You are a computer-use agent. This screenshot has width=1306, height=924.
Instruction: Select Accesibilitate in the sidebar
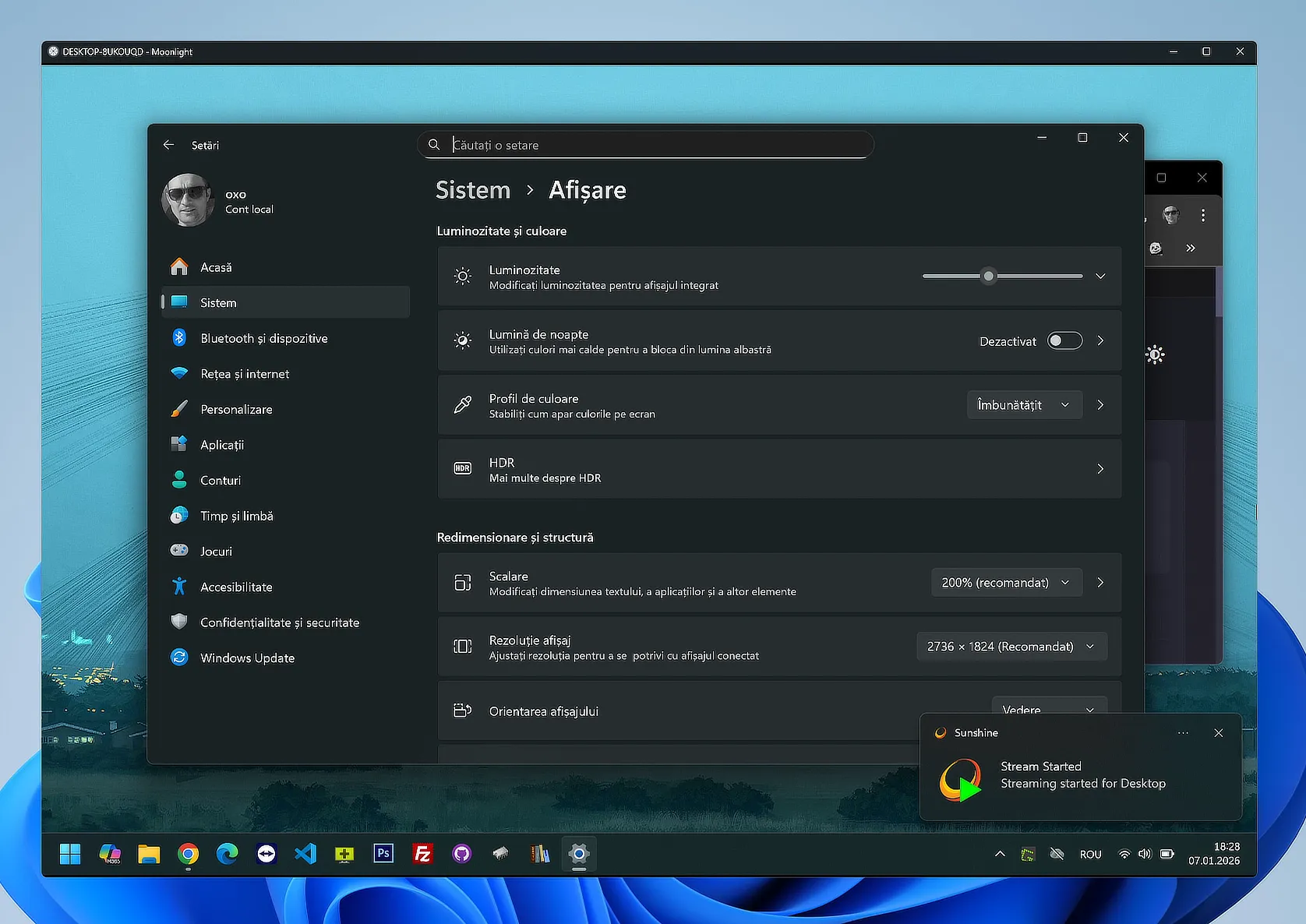[x=236, y=587]
